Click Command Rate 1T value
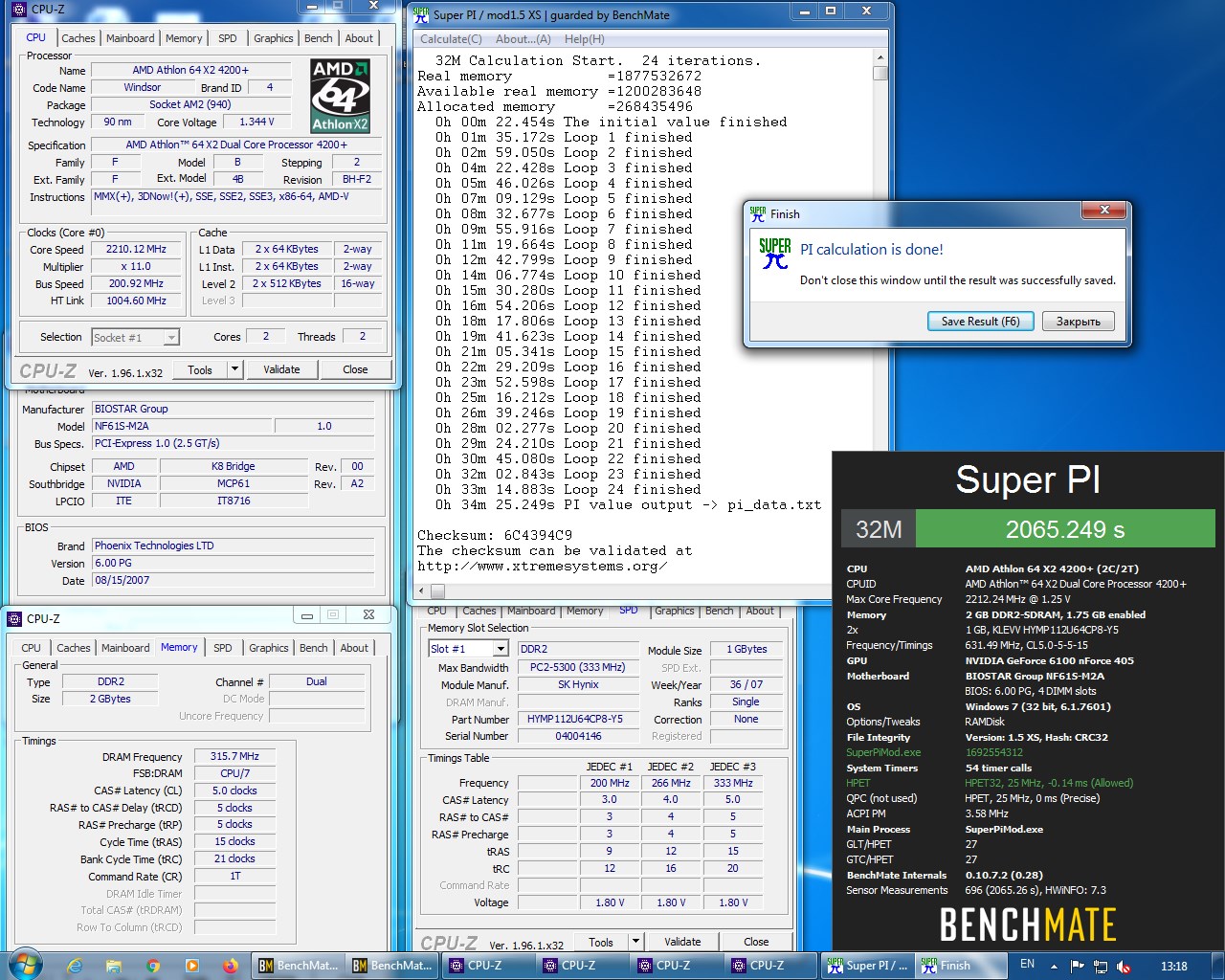Image resolution: width=1225 pixels, height=980 pixels. point(234,876)
